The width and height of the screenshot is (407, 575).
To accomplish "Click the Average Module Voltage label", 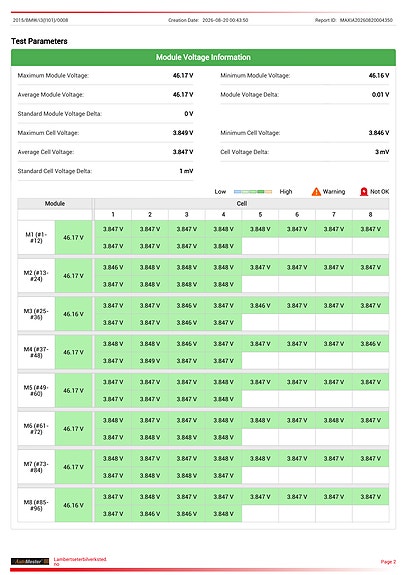I will (x=51, y=95).
